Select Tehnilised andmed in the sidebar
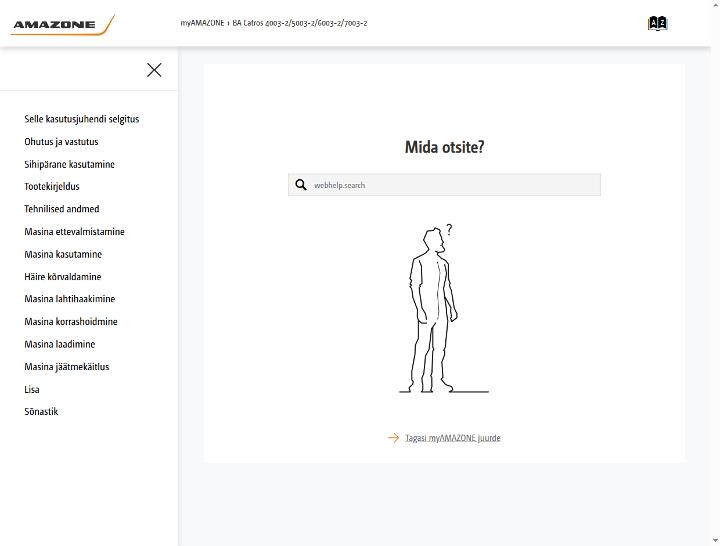Screen dimensions: 720x546 tap(62, 209)
